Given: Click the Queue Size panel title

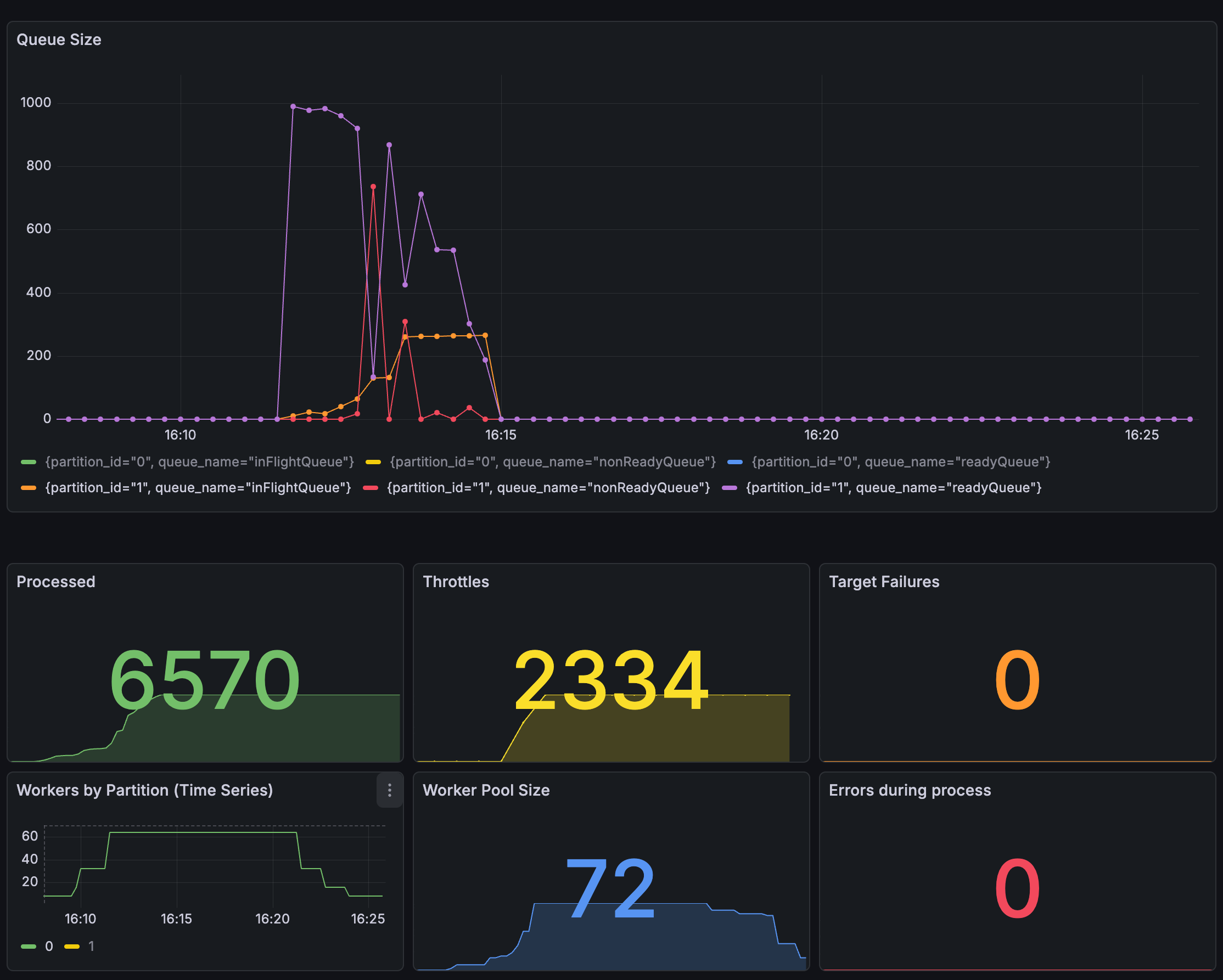Looking at the screenshot, I should coord(59,40).
